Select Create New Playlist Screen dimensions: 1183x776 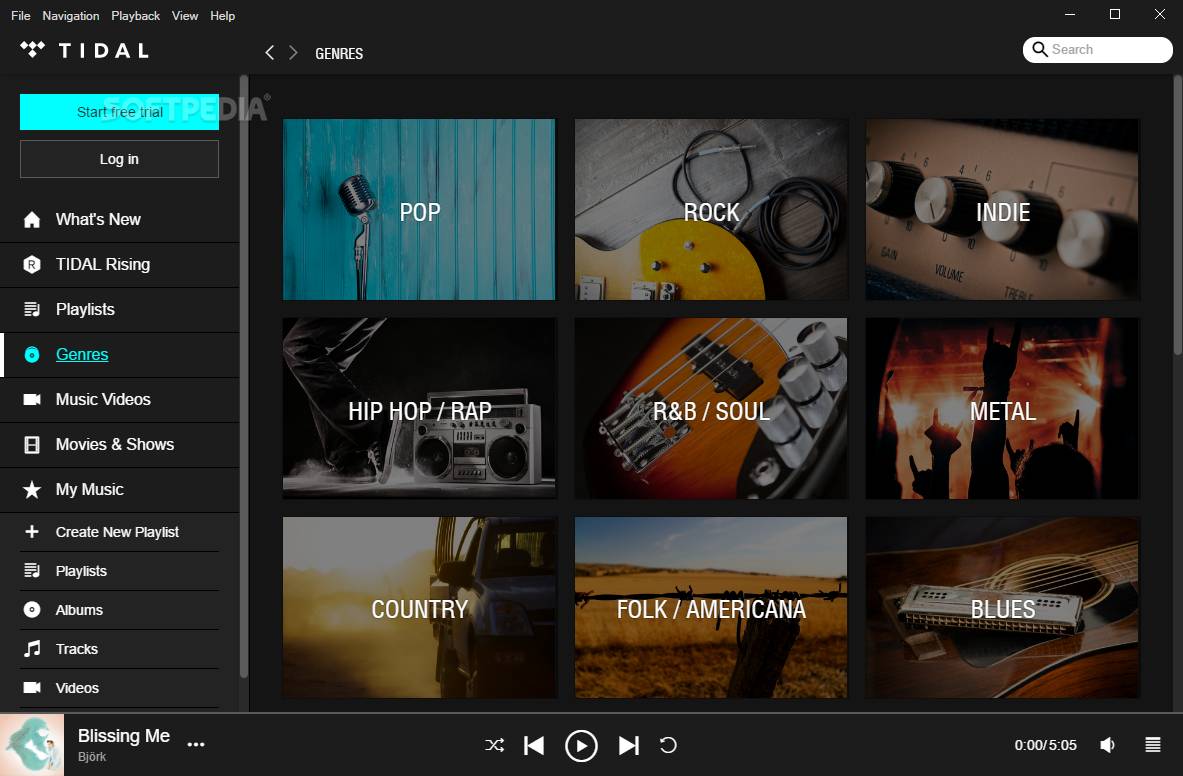click(119, 532)
